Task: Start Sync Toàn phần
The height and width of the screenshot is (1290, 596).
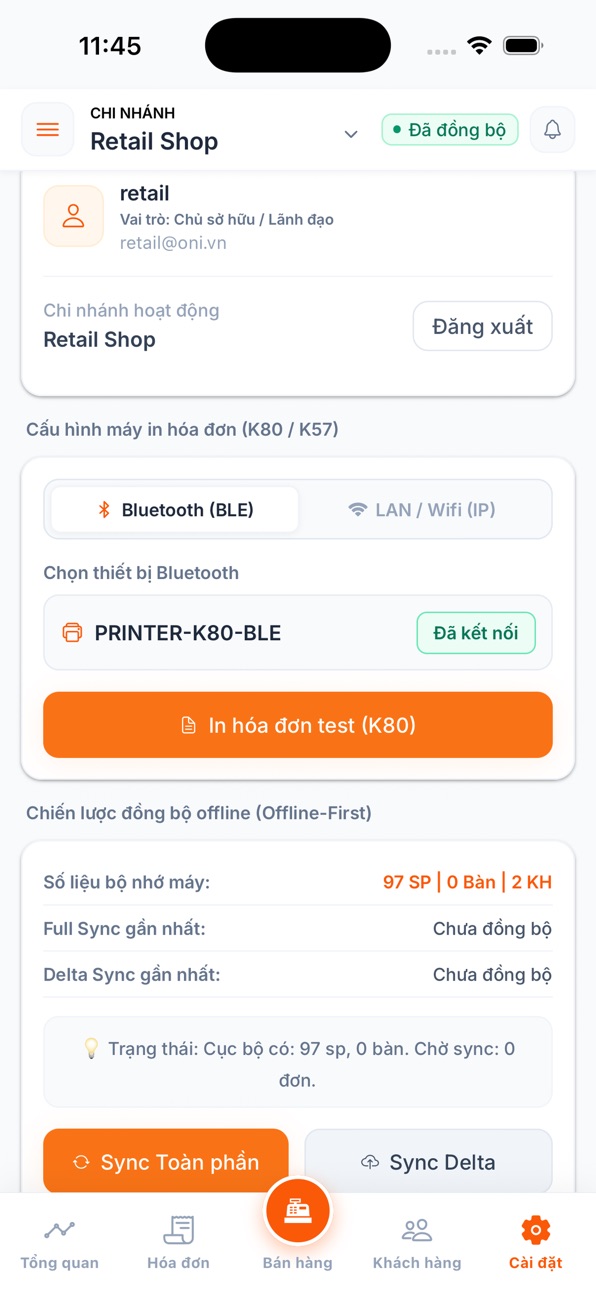Action: [x=166, y=1162]
